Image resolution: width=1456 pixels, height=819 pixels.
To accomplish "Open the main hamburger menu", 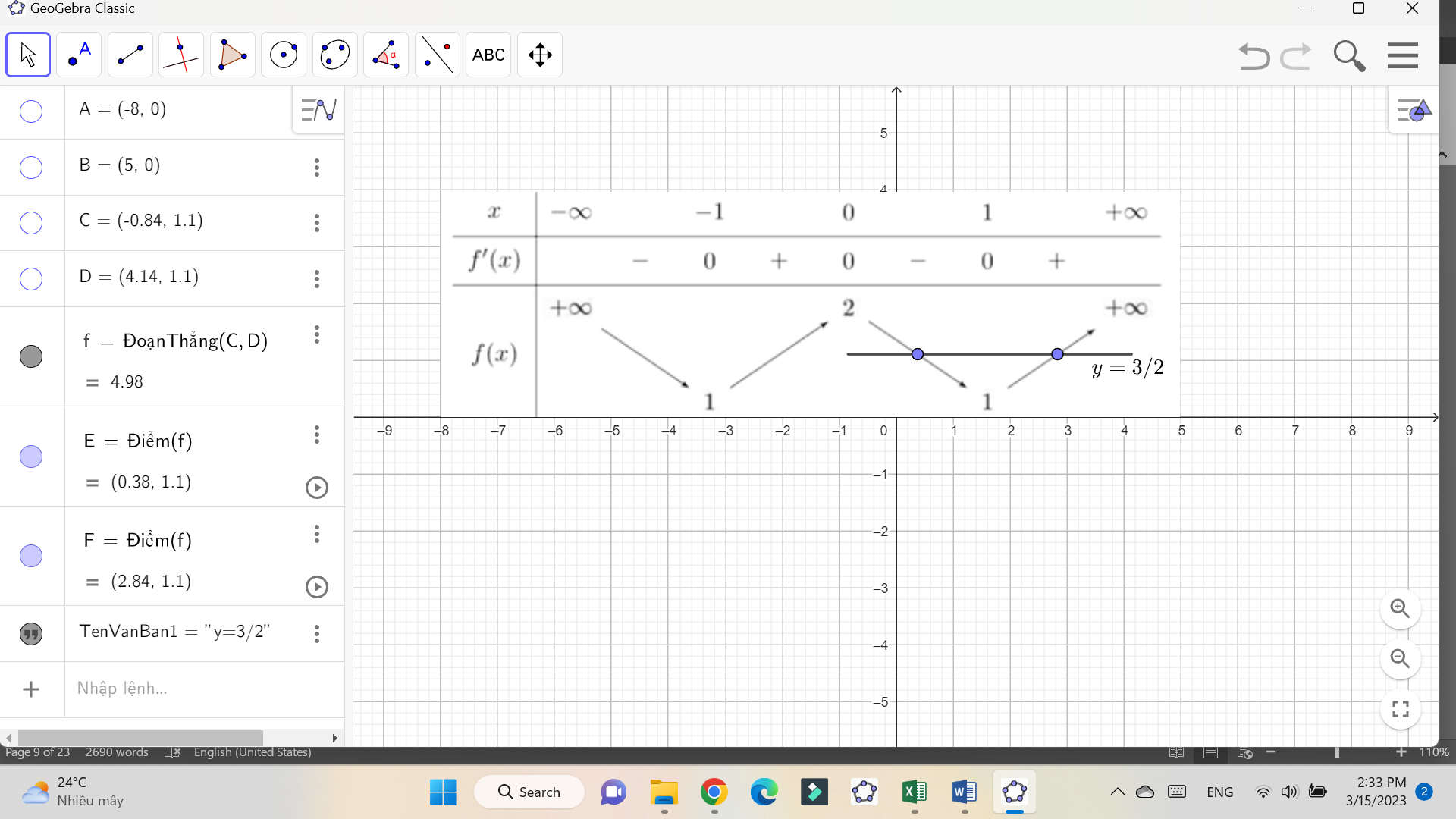I will click(x=1402, y=55).
